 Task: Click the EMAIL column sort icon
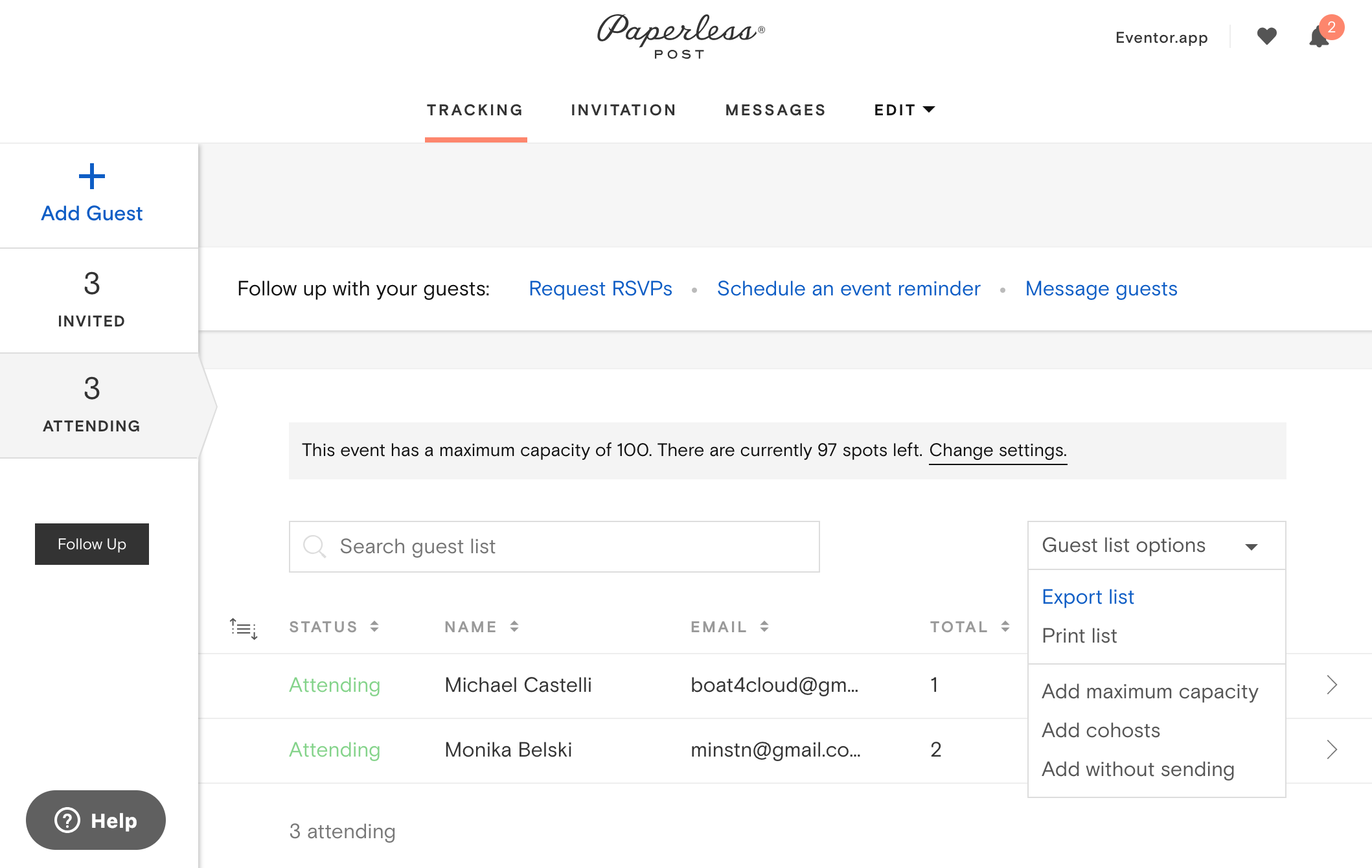[764, 626]
